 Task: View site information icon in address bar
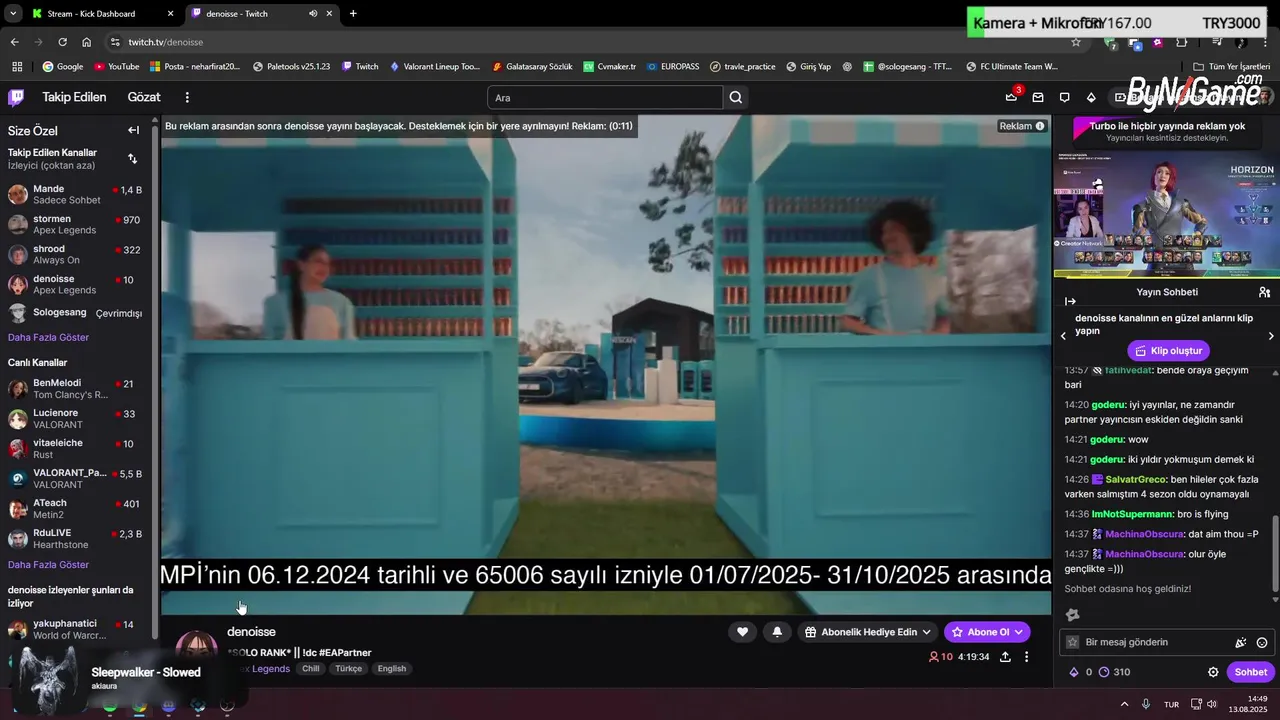pyautogui.click(x=115, y=42)
